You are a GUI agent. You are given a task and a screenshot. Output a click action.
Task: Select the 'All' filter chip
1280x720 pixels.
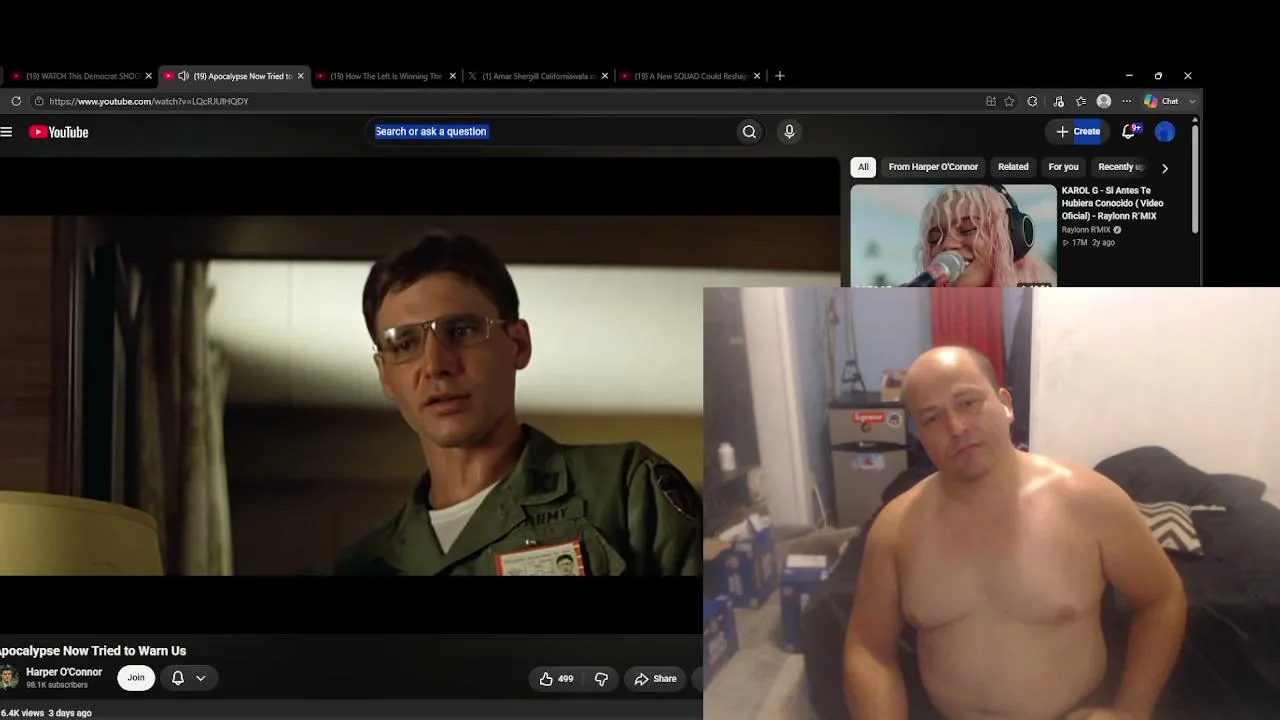point(863,167)
